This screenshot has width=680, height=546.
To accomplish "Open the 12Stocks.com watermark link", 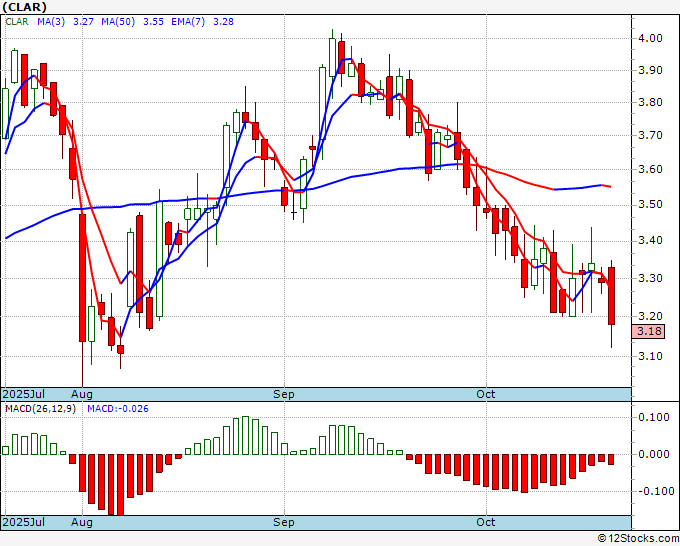I will click(x=638, y=538).
